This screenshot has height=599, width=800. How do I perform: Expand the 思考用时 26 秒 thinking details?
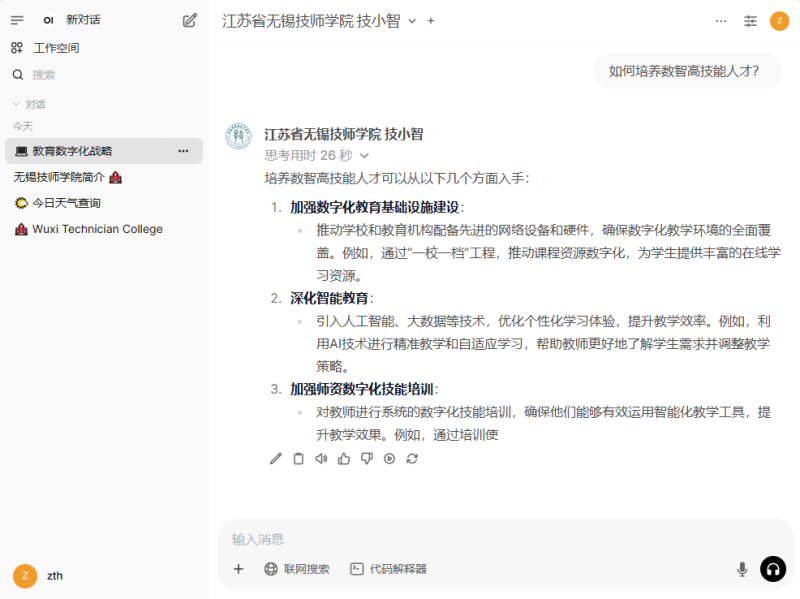point(364,156)
